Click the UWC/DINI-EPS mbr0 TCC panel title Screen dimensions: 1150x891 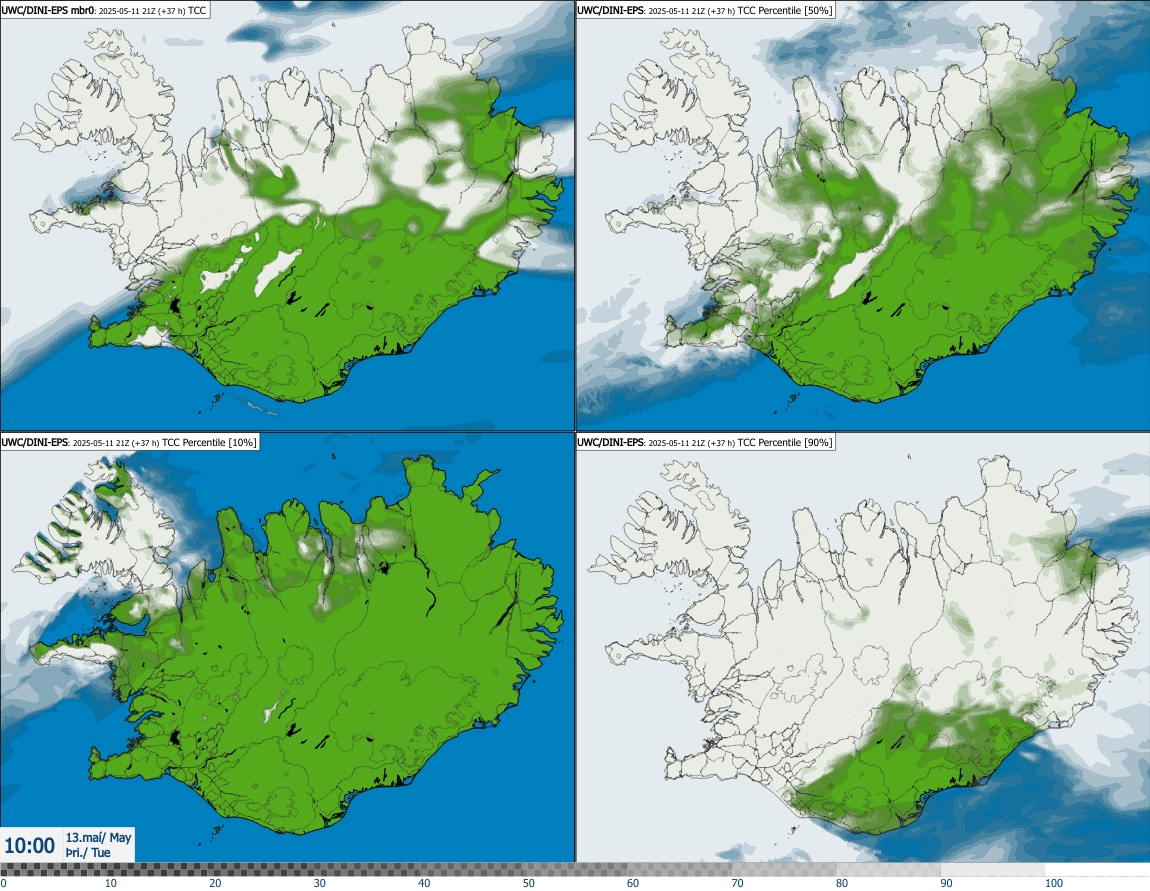pos(105,10)
